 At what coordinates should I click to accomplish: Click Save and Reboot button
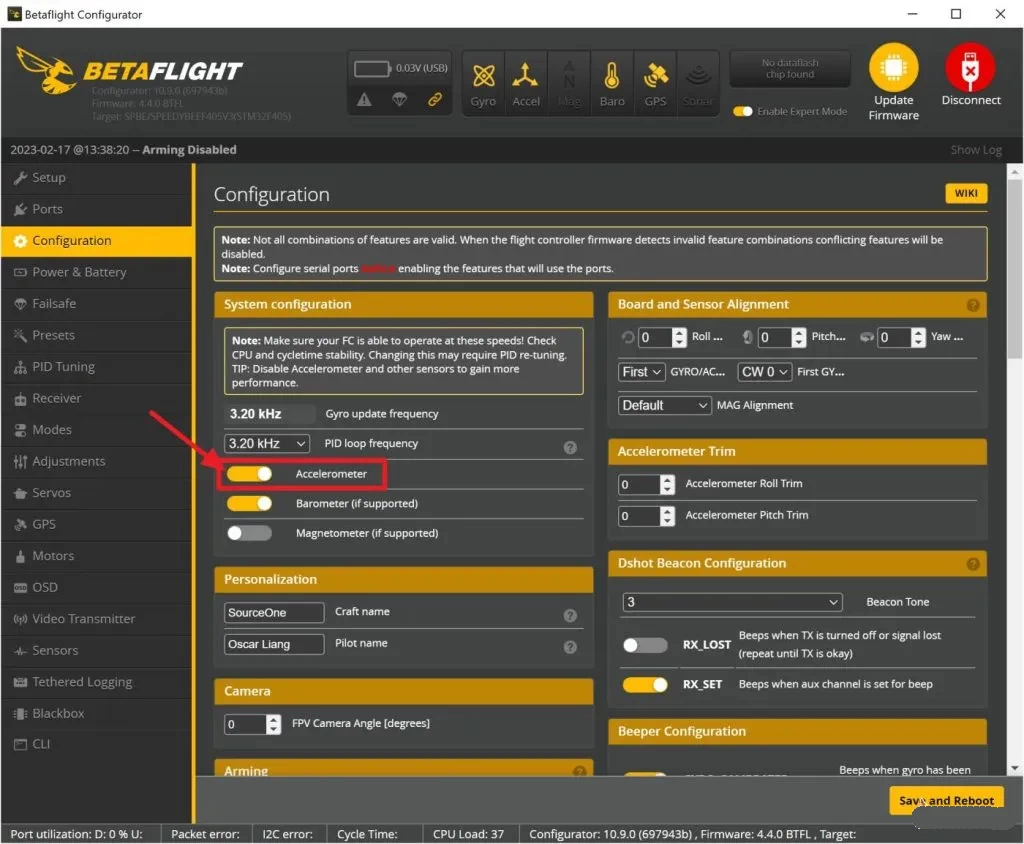(x=946, y=800)
